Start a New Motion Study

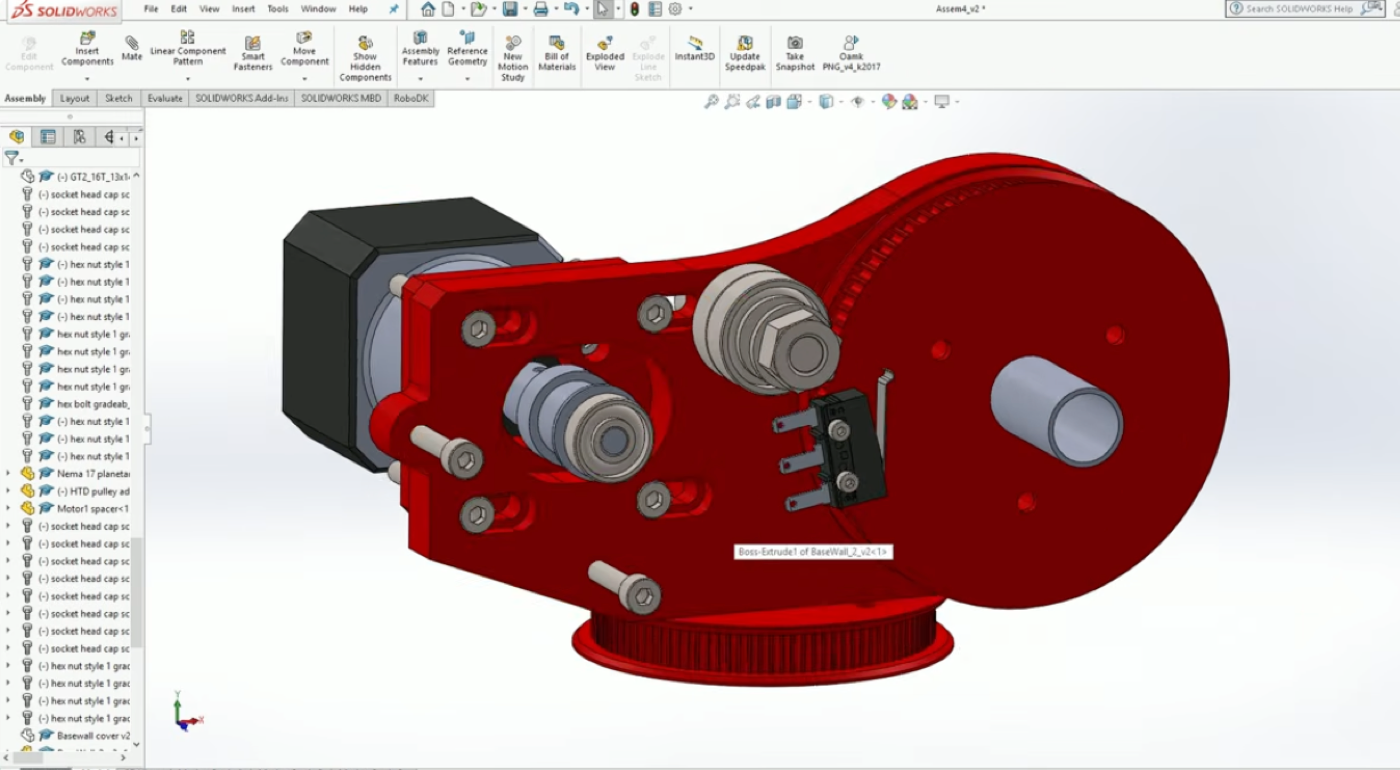click(513, 59)
